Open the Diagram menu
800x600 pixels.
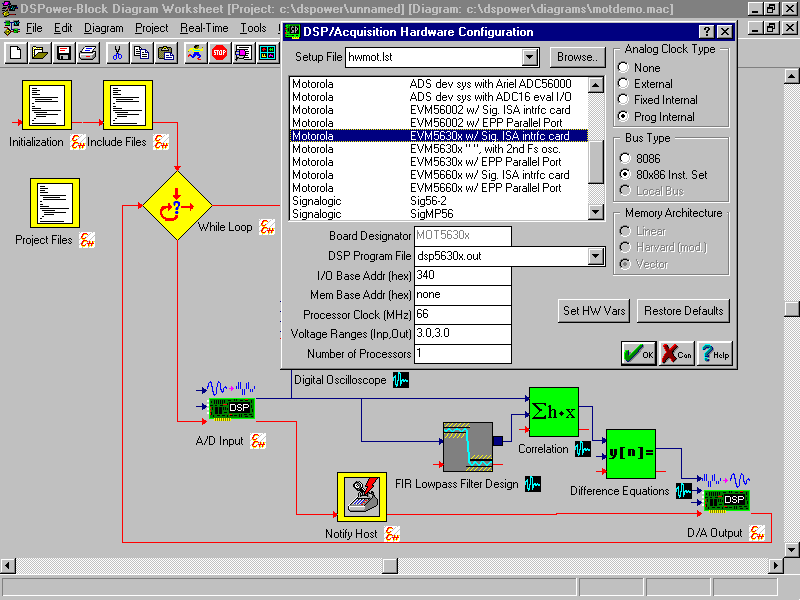(x=104, y=28)
